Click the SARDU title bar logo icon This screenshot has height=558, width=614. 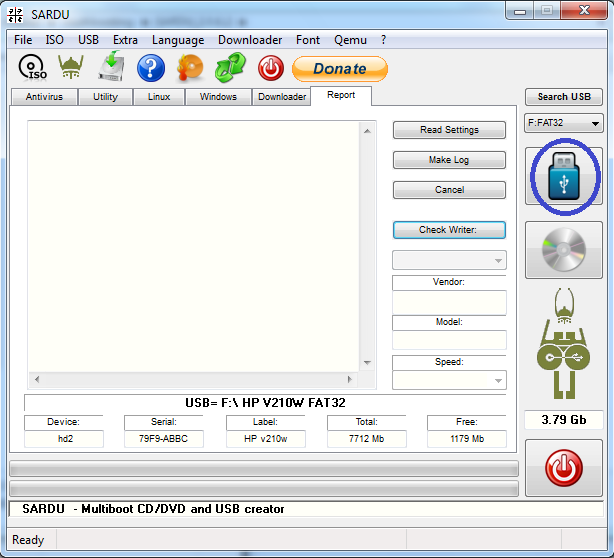[15, 14]
